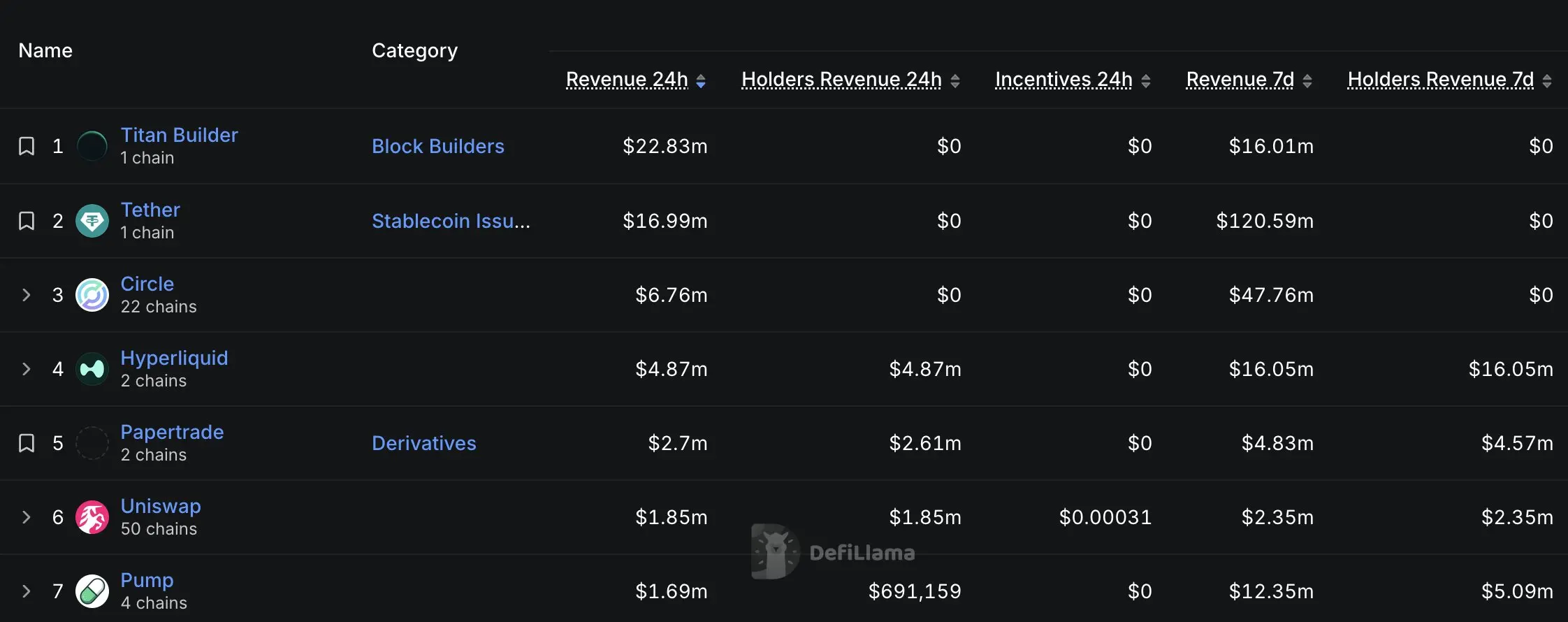Click the Uniswap unicorn logo
Viewport: 1568px width, 622px height.
click(92, 517)
